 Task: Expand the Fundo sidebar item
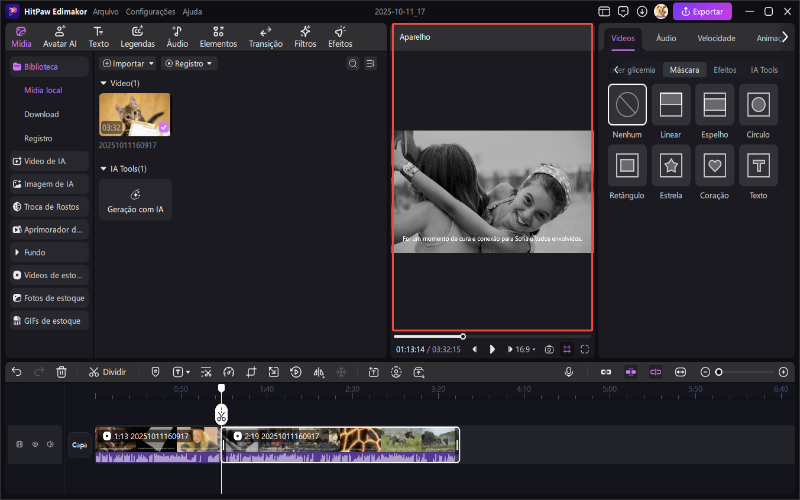click(x=49, y=252)
